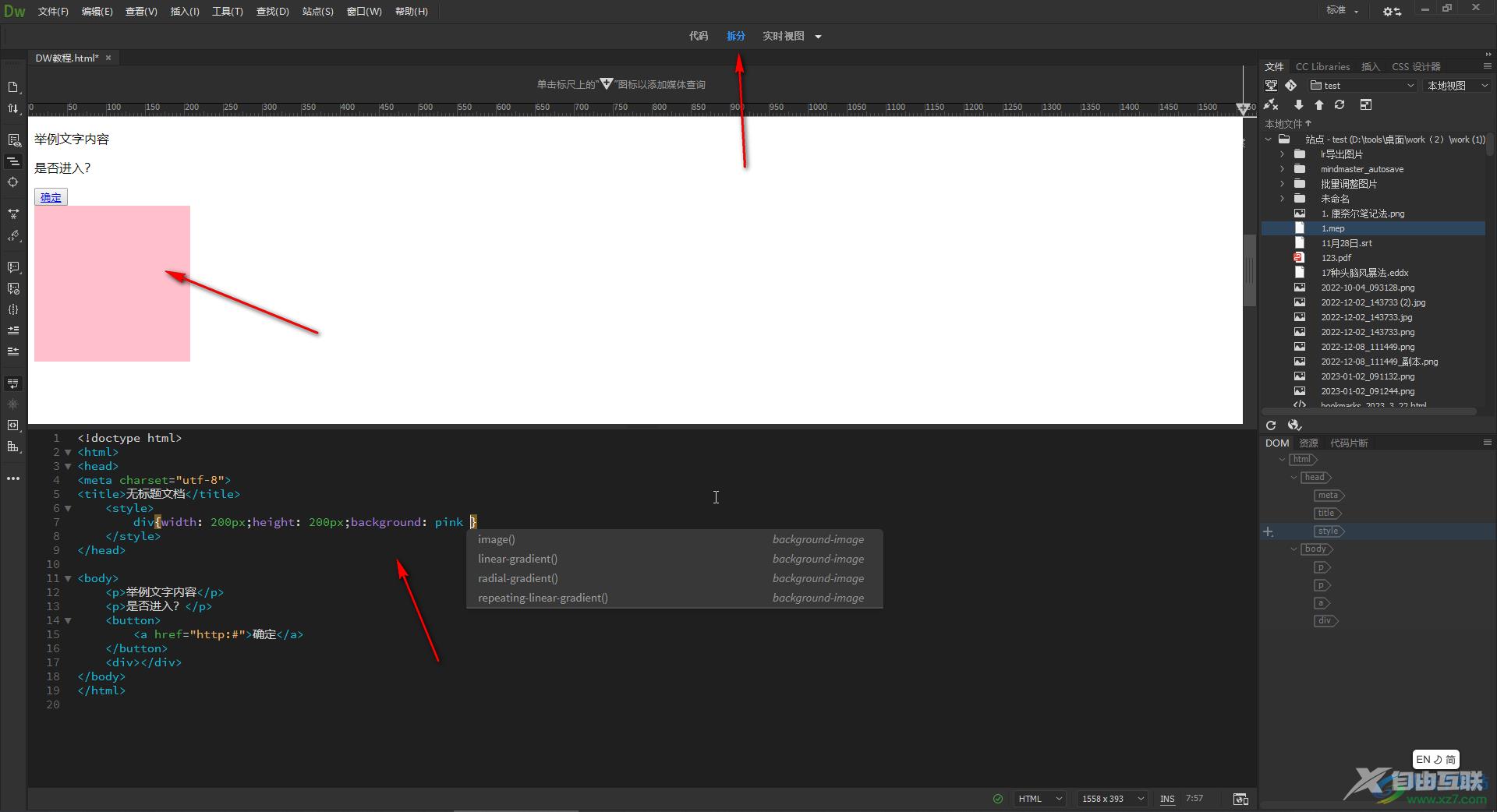
Task: Click the Outdent Code icon
Action: [x=13, y=351]
